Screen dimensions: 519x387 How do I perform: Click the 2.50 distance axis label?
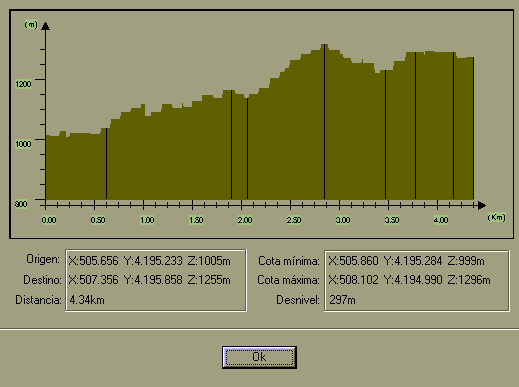coord(294,220)
